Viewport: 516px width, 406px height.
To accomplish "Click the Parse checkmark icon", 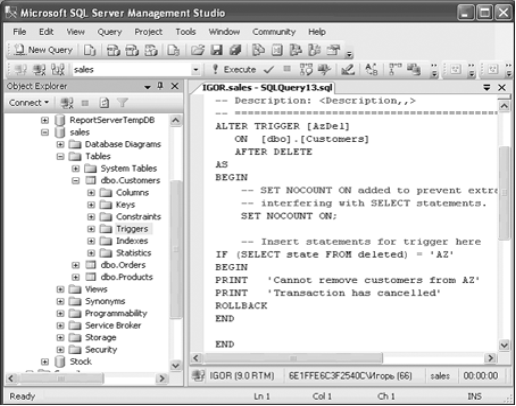I will click(269, 69).
